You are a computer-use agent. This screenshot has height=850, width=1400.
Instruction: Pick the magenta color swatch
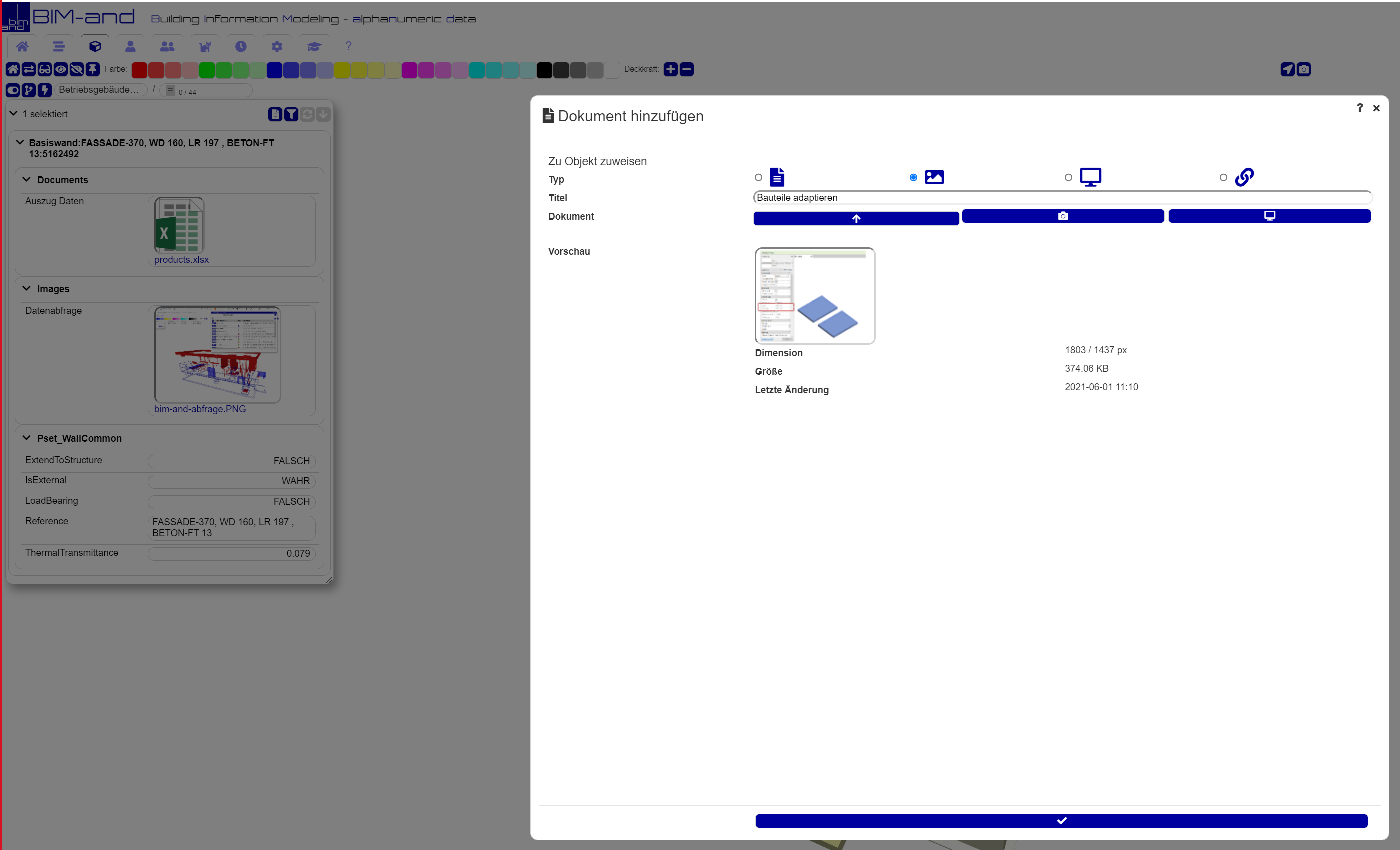pyautogui.click(x=409, y=70)
